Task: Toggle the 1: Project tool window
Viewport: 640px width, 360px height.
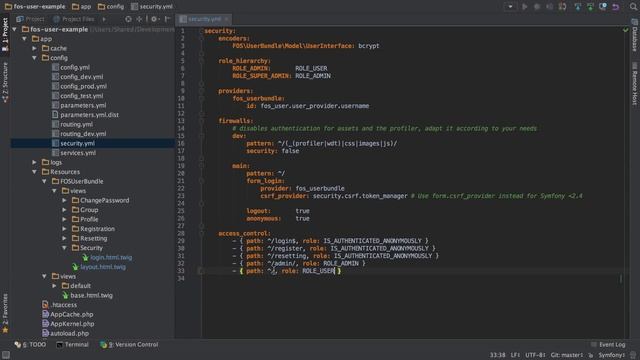Action: [x=5, y=35]
